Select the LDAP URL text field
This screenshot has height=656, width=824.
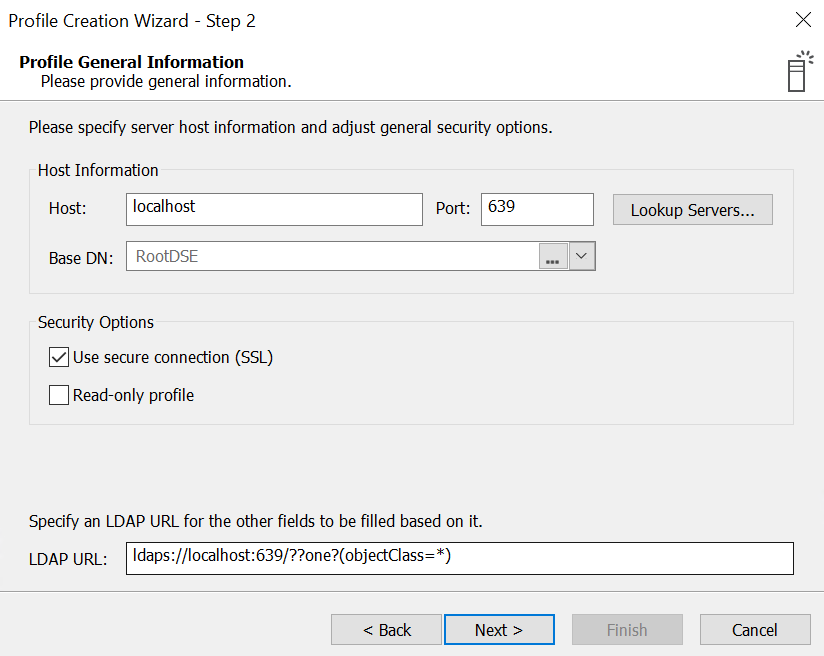(x=460, y=558)
